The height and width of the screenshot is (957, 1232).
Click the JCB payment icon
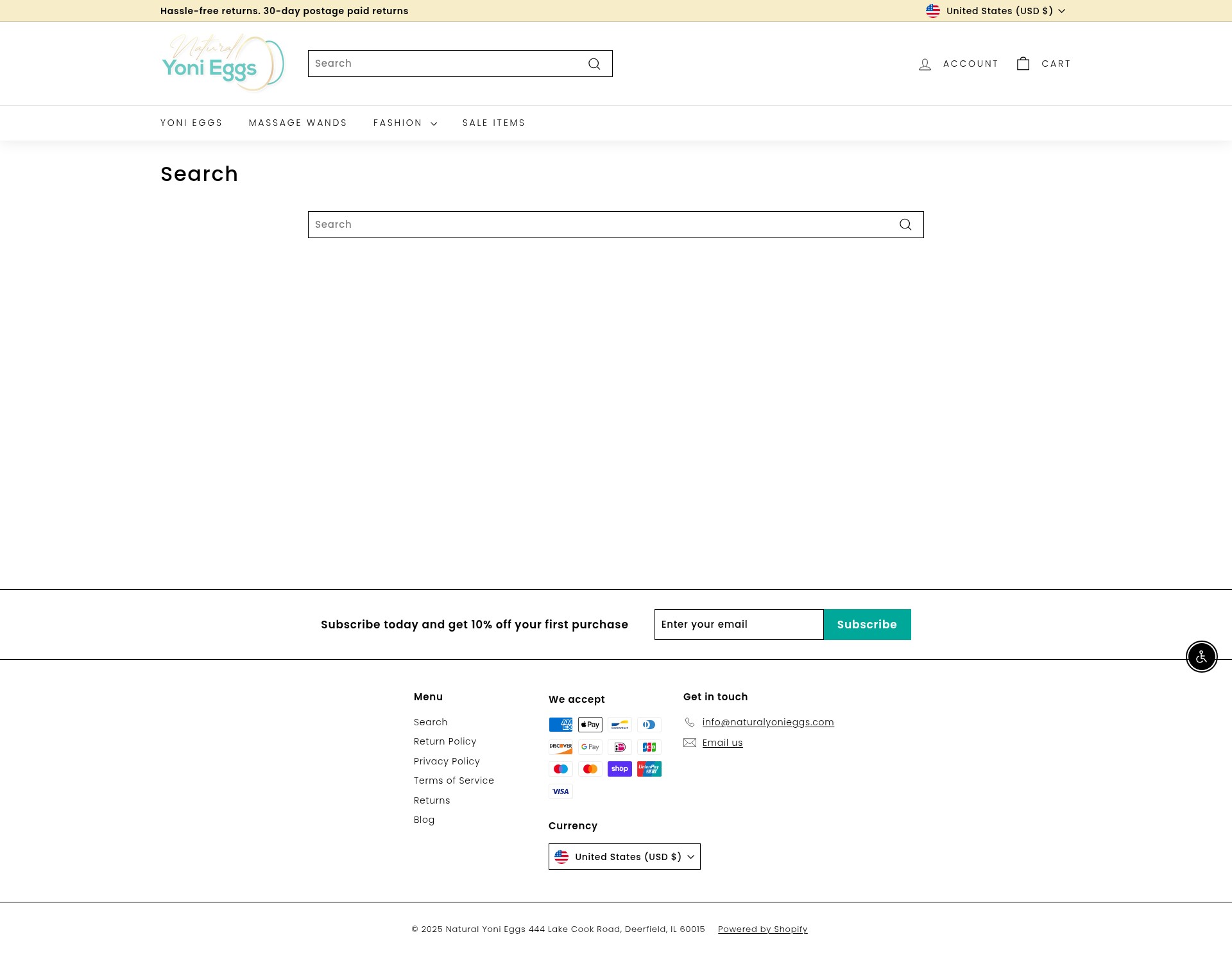point(649,747)
